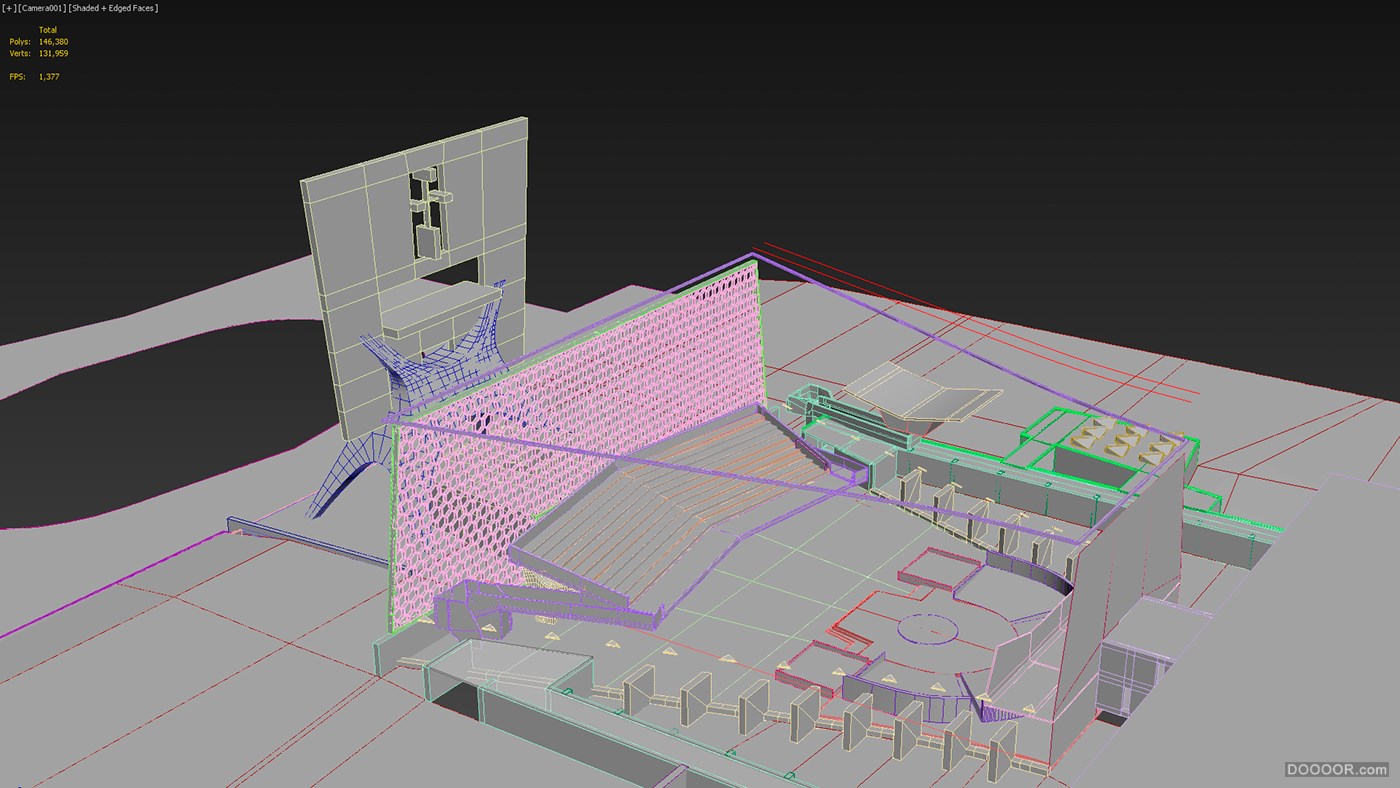The width and height of the screenshot is (1400, 788).
Task: Click the Verts count value 131,959
Action: 53,53
